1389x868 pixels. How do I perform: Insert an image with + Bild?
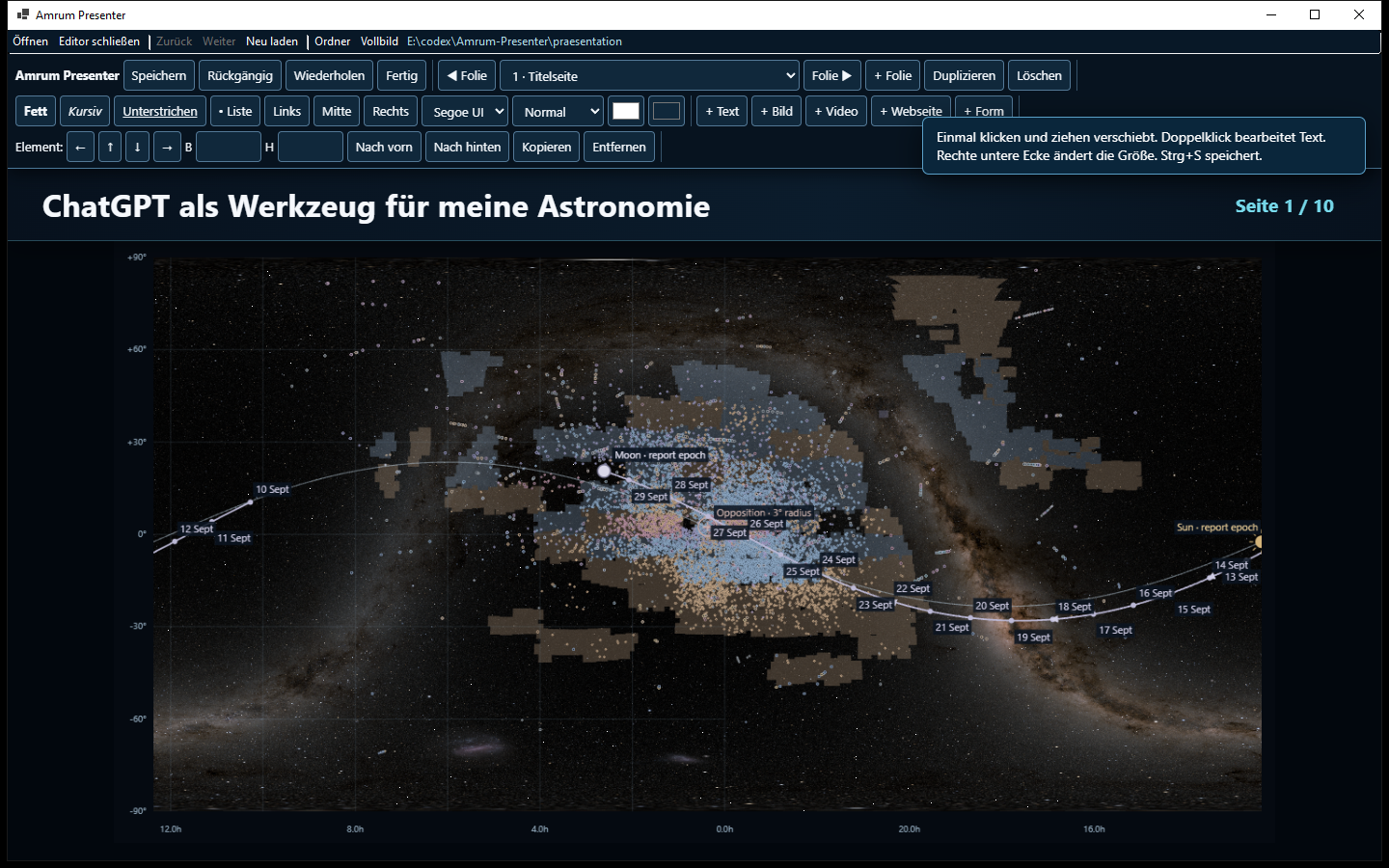point(776,112)
